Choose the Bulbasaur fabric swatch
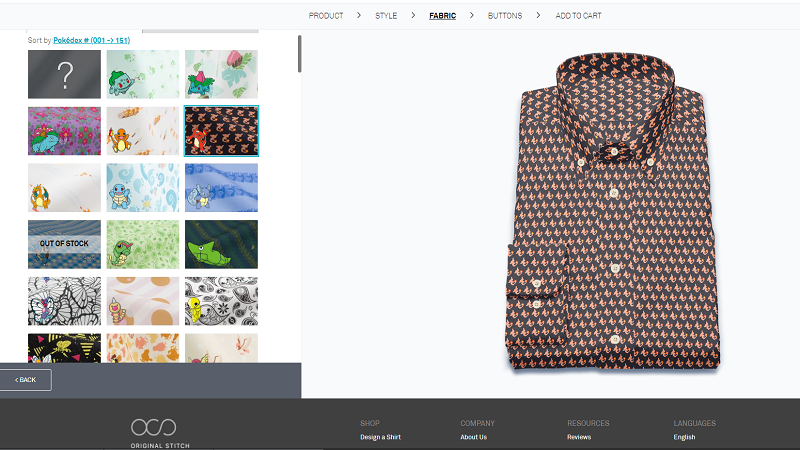 (x=143, y=74)
